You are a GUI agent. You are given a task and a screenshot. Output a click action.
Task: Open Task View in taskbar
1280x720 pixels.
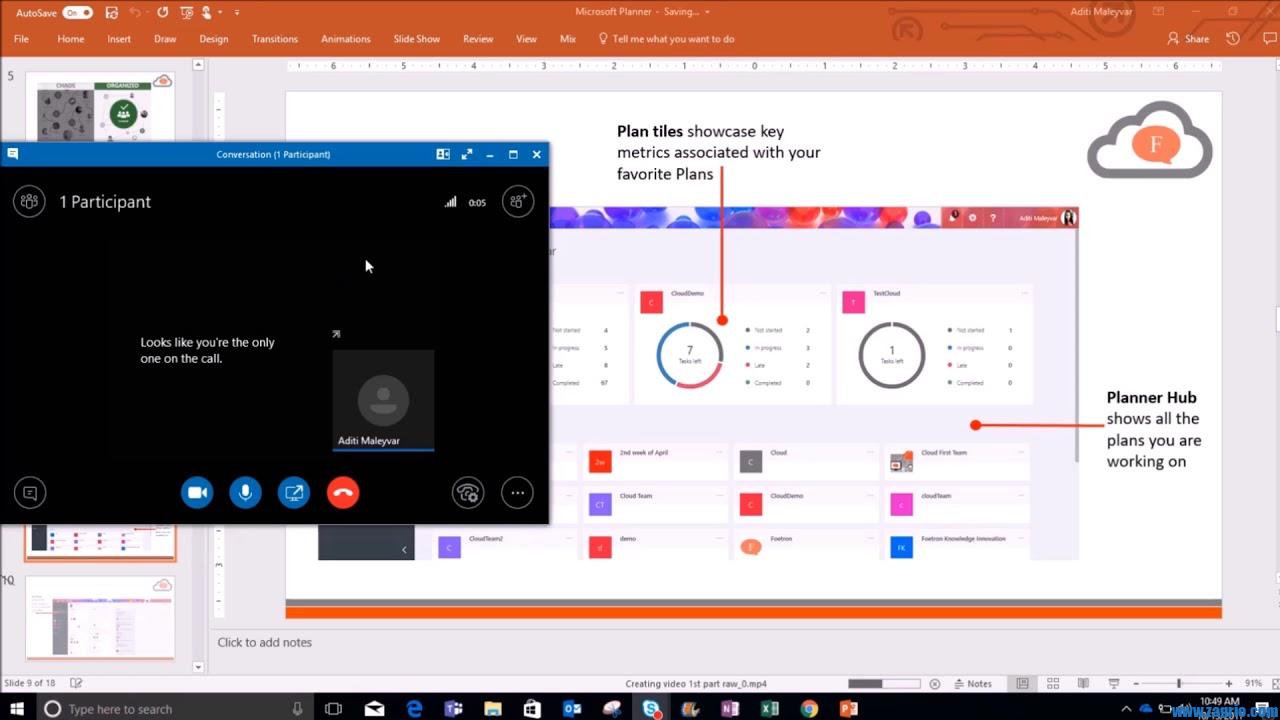tap(334, 709)
